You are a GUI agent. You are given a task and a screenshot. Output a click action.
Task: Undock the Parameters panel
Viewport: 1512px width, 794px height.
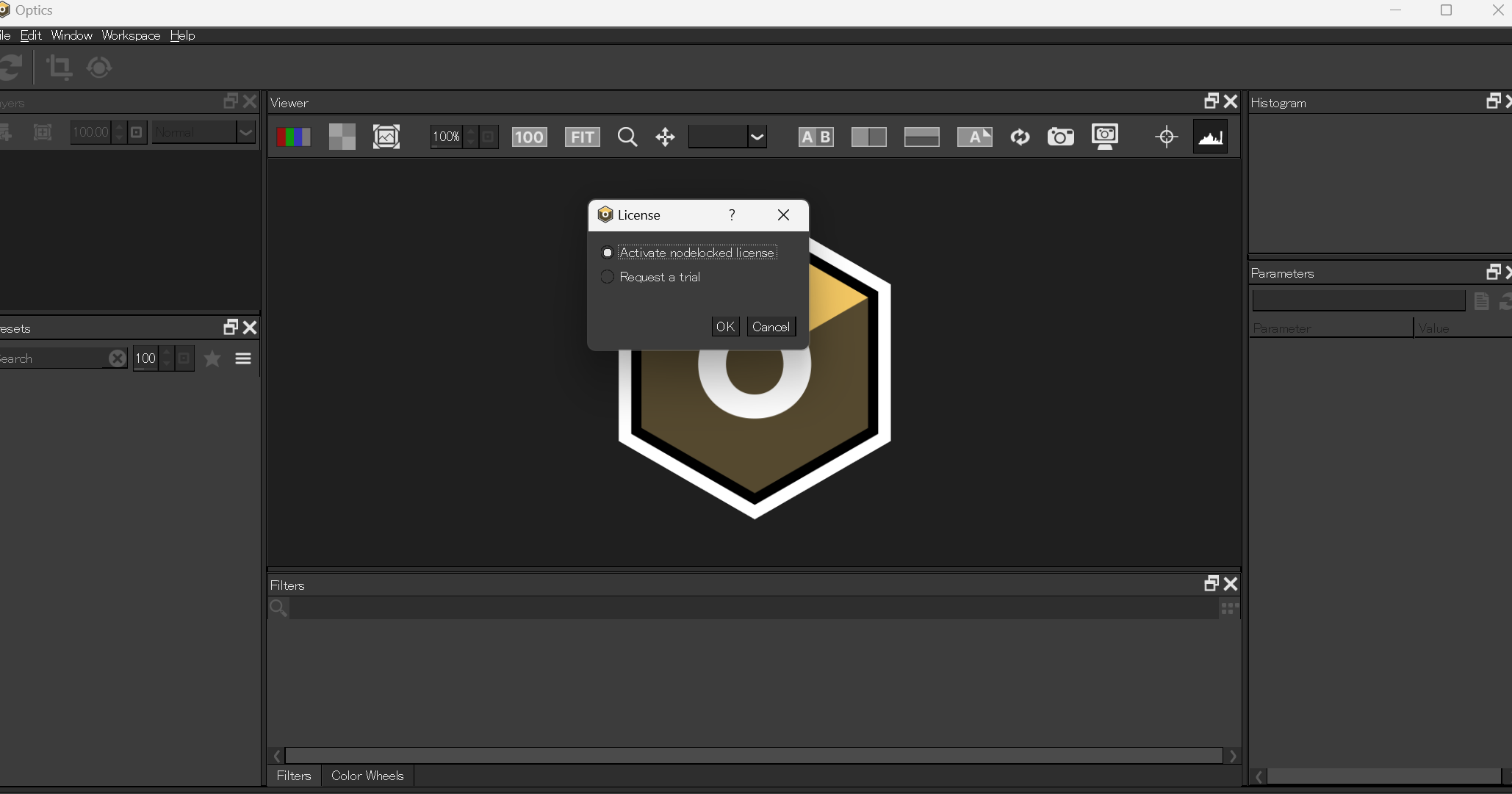click(x=1493, y=272)
